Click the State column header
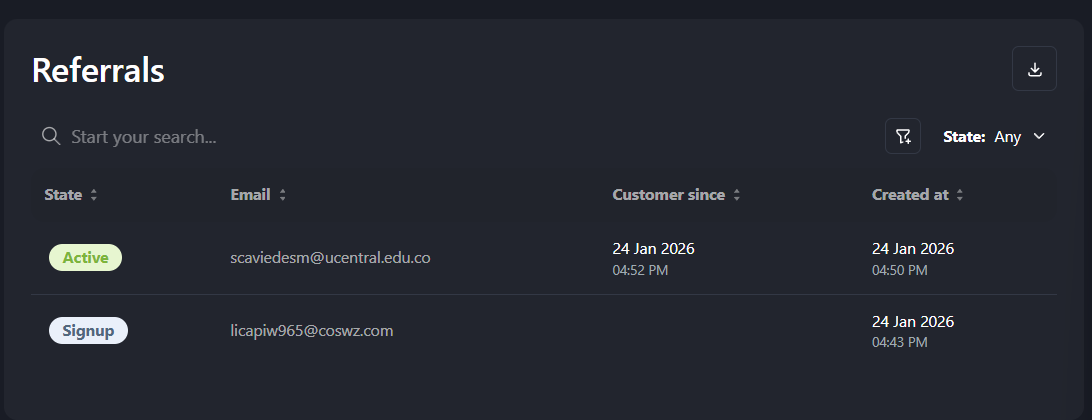Screen dimensions: 1092x420 (63, 195)
